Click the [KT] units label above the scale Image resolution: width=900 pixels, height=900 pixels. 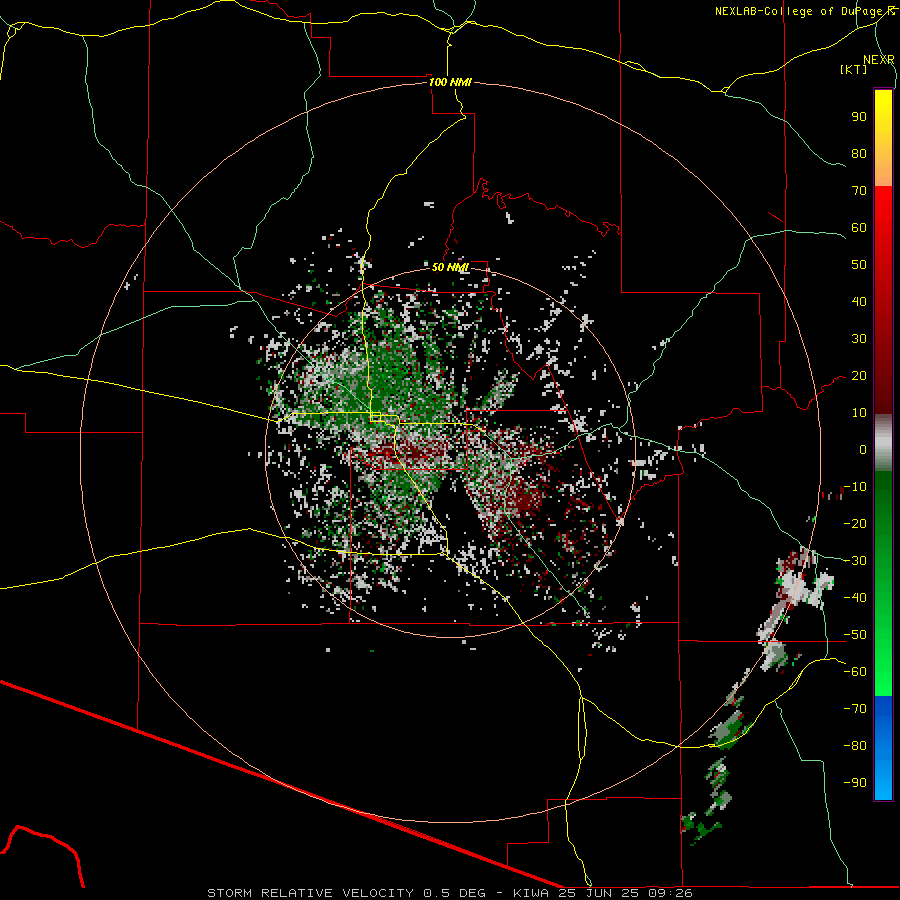click(x=854, y=69)
